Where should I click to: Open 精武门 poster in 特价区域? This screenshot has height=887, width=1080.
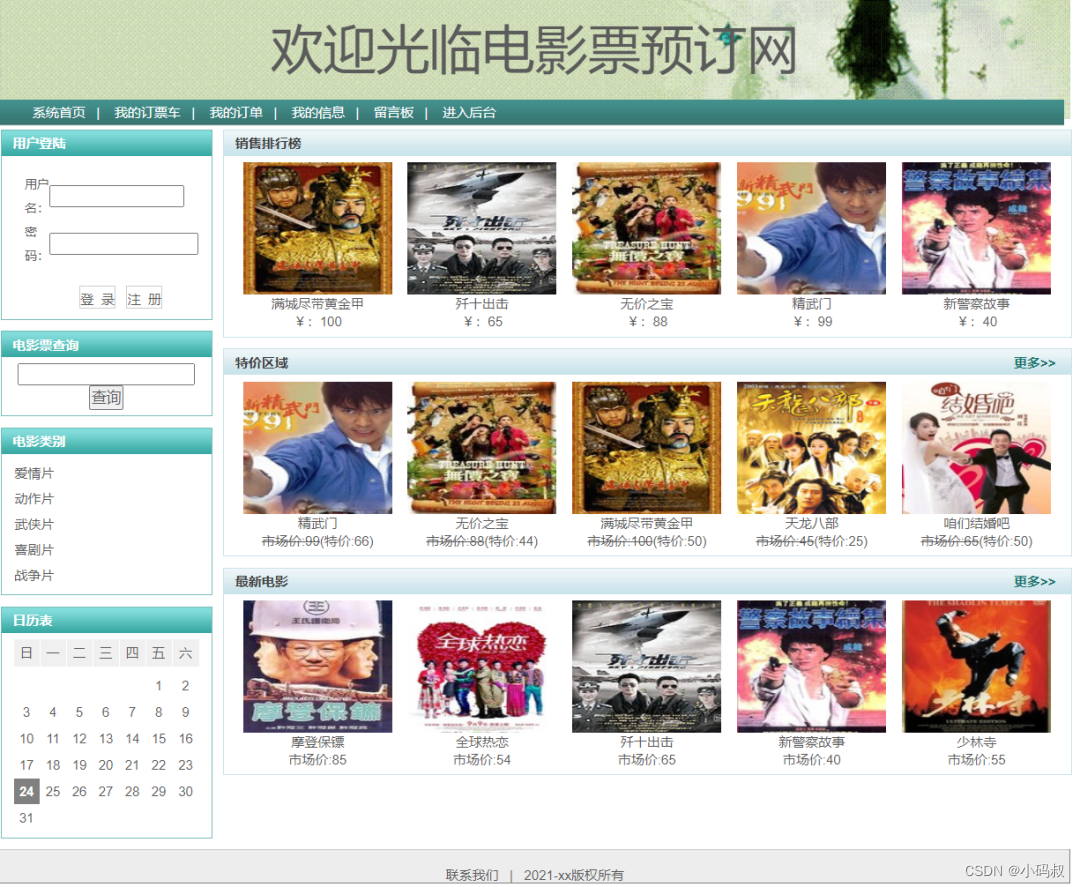click(318, 448)
